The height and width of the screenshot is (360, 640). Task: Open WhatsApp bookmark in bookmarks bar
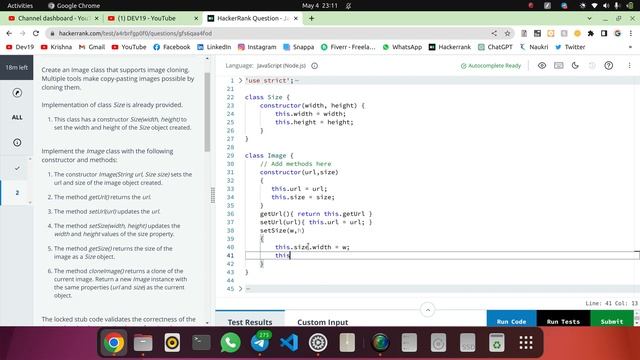(x=402, y=47)
